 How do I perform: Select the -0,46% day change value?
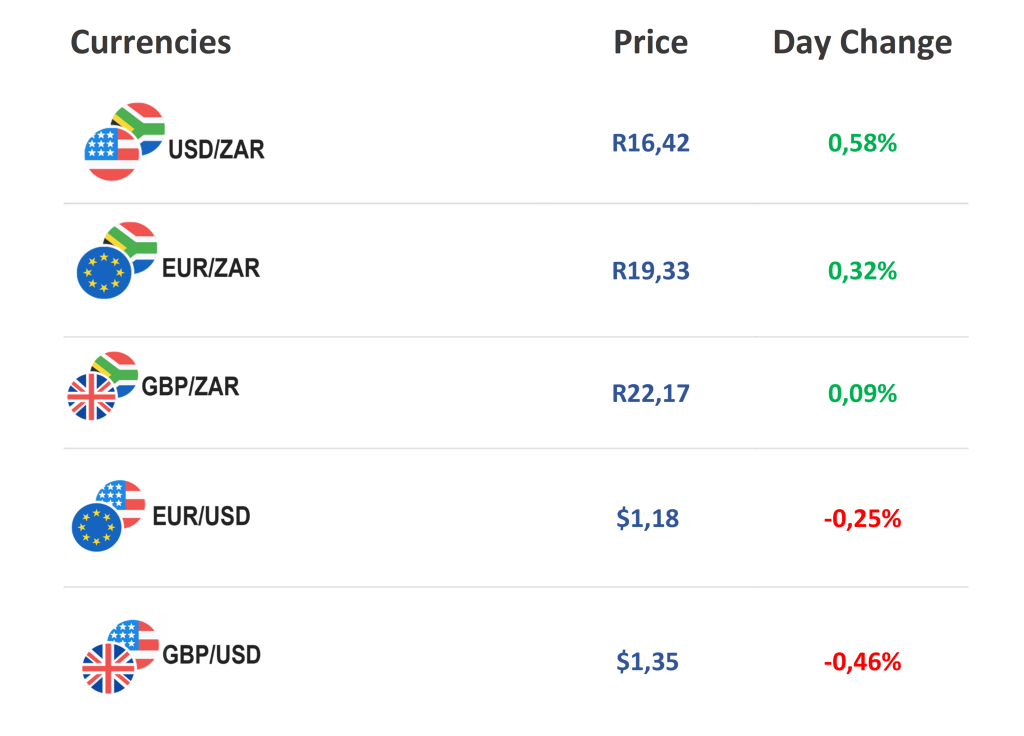click(862, 662)
